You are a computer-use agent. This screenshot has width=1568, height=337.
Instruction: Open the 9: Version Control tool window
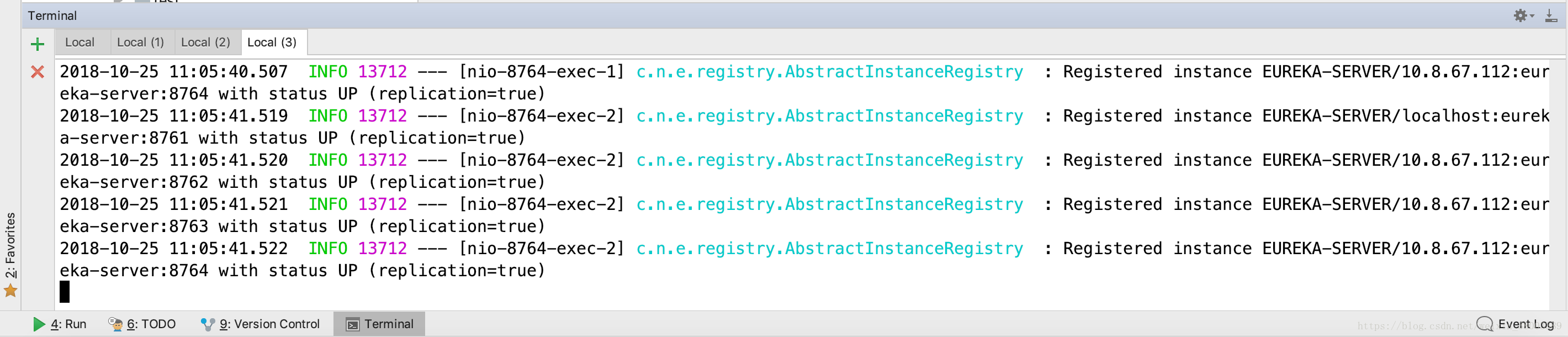[260, 324]
